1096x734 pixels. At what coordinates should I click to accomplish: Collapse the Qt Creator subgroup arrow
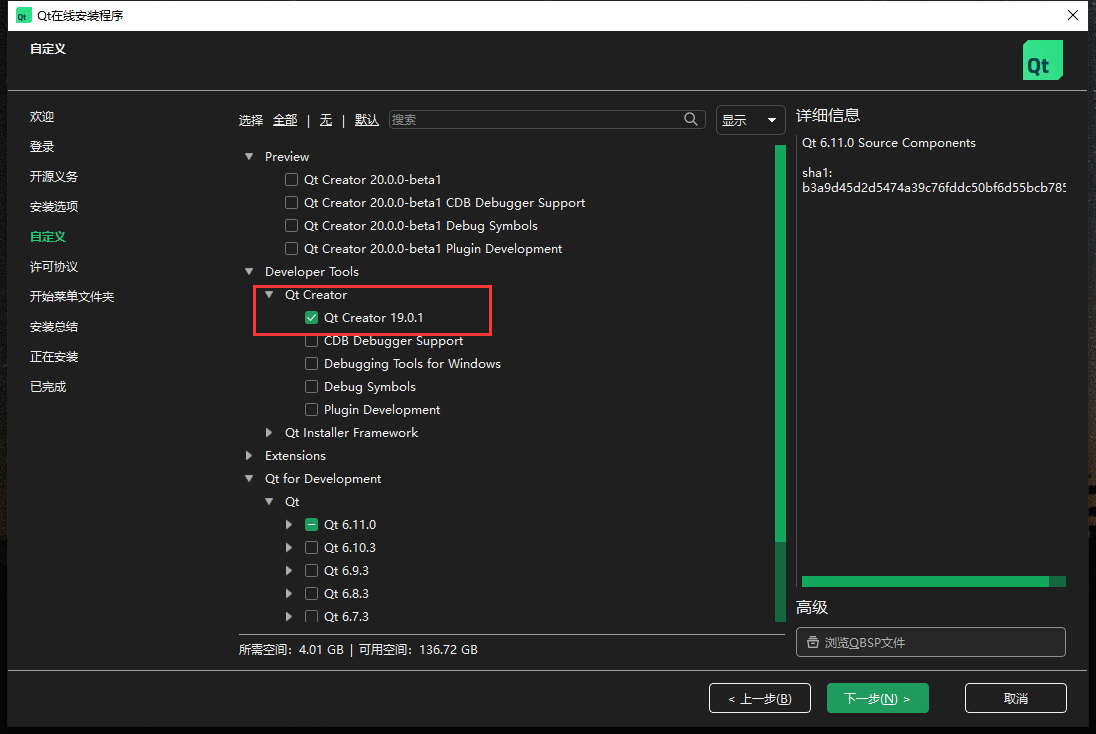(269, 294)
